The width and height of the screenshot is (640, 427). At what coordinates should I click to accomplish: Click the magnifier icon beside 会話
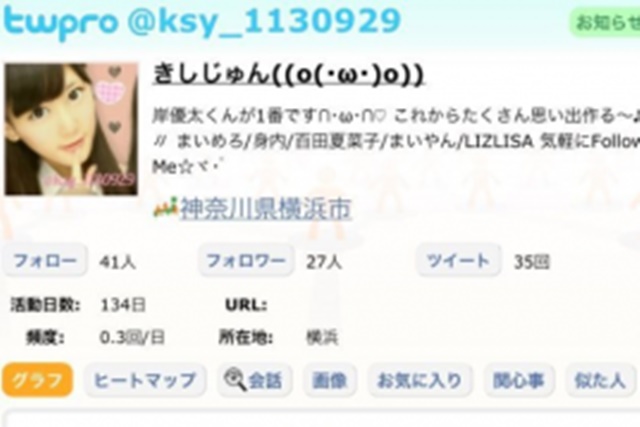pos(235,380)
